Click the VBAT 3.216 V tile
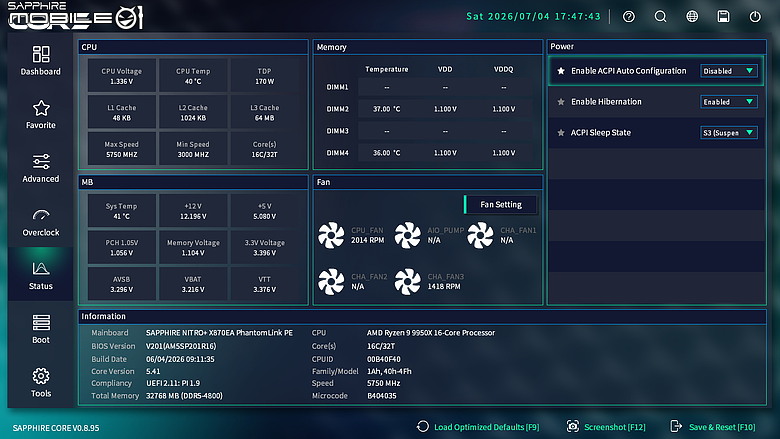The height and width of the screenshot is (439, 780). click(x=193, y=284)
